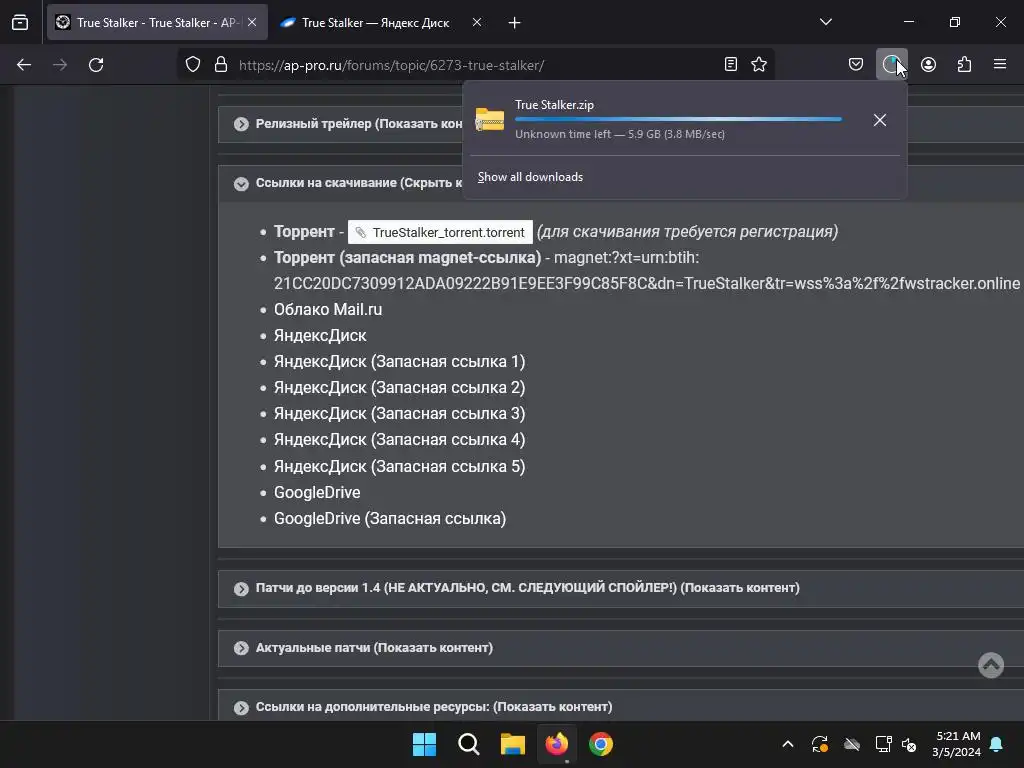Click the sync status tray icon
The width and height of the screenshot is (1024, 768).
820,744
